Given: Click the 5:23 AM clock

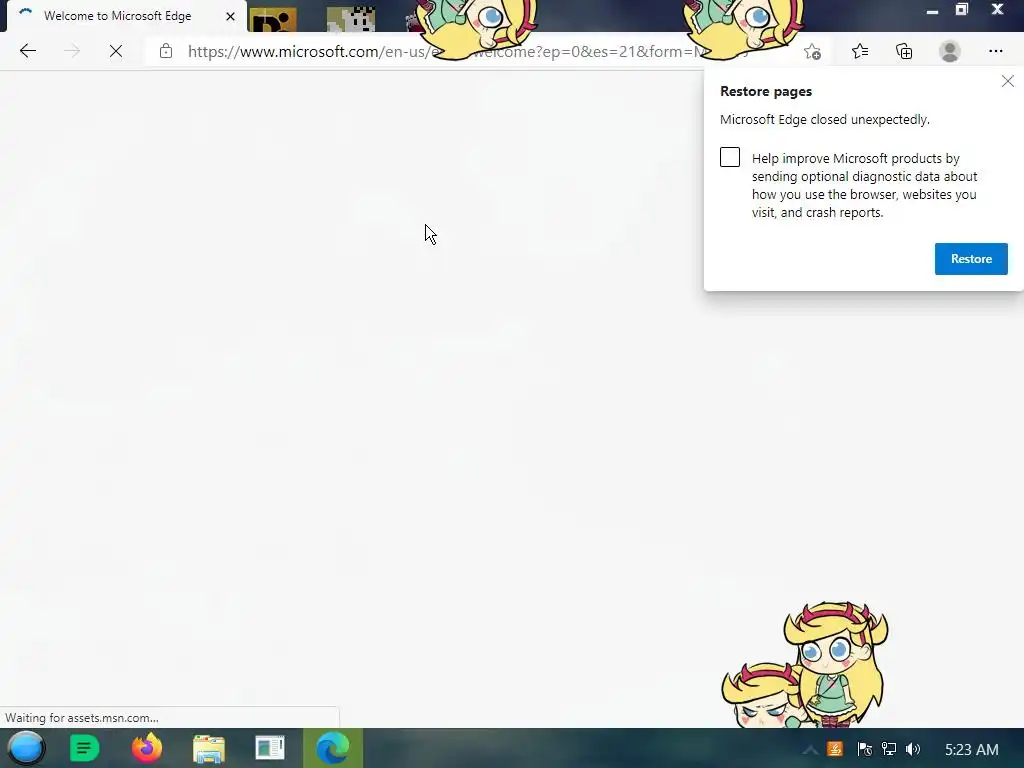Looking at the screenshot, I should pos(971,750).
